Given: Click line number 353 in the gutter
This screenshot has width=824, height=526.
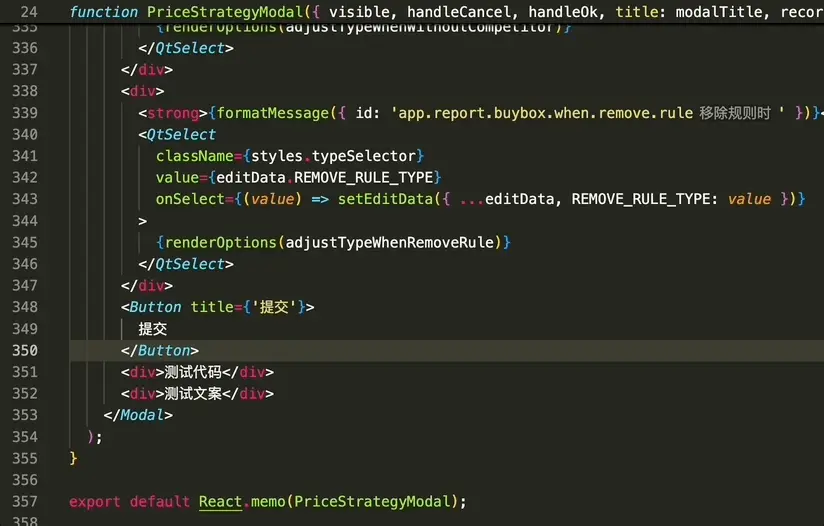Looking at the screenshot, I should click(x=25, y=415).
